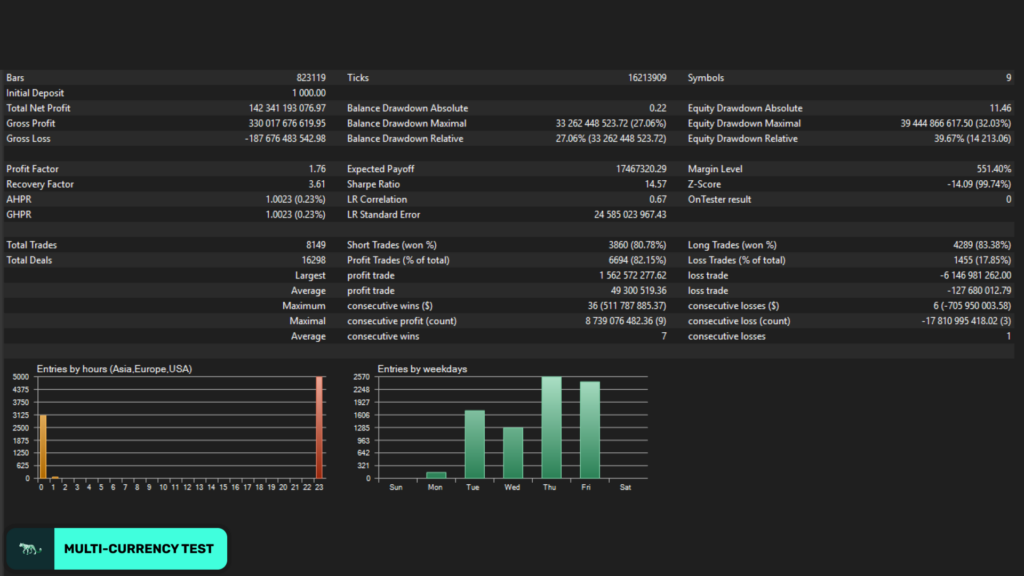Click the OnTester result label
Image resolution: width=1024 pixels, height=576 pixels.
[719, 200]
